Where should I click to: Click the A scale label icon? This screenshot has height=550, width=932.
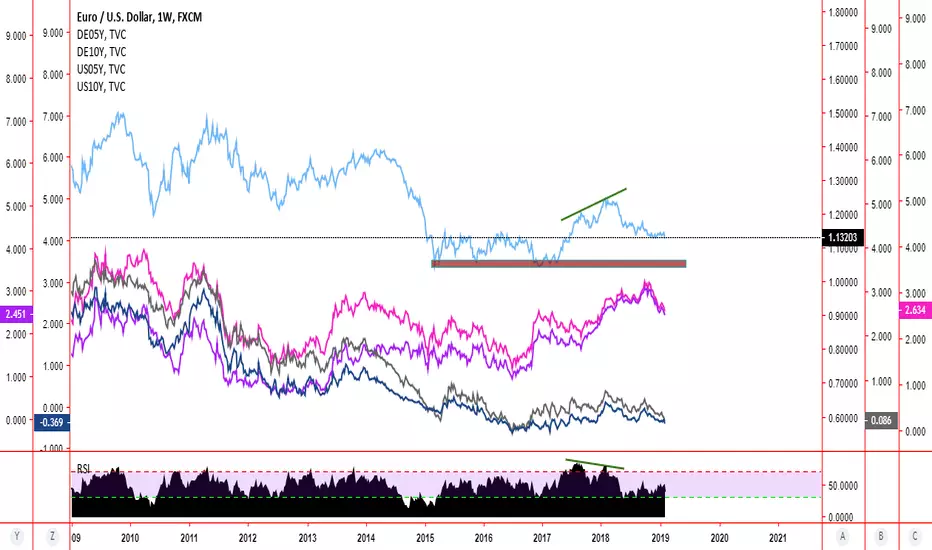(x=842, y=536)
